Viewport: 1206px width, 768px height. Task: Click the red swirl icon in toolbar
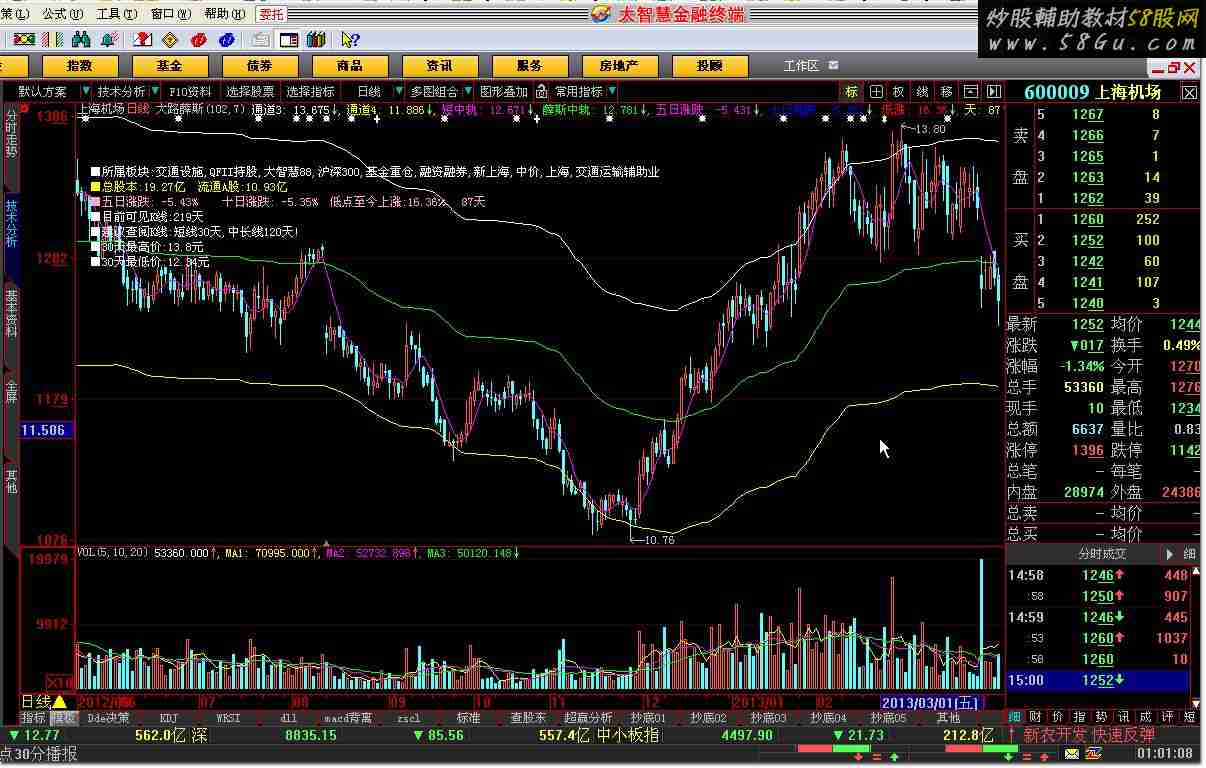point(198,40)
